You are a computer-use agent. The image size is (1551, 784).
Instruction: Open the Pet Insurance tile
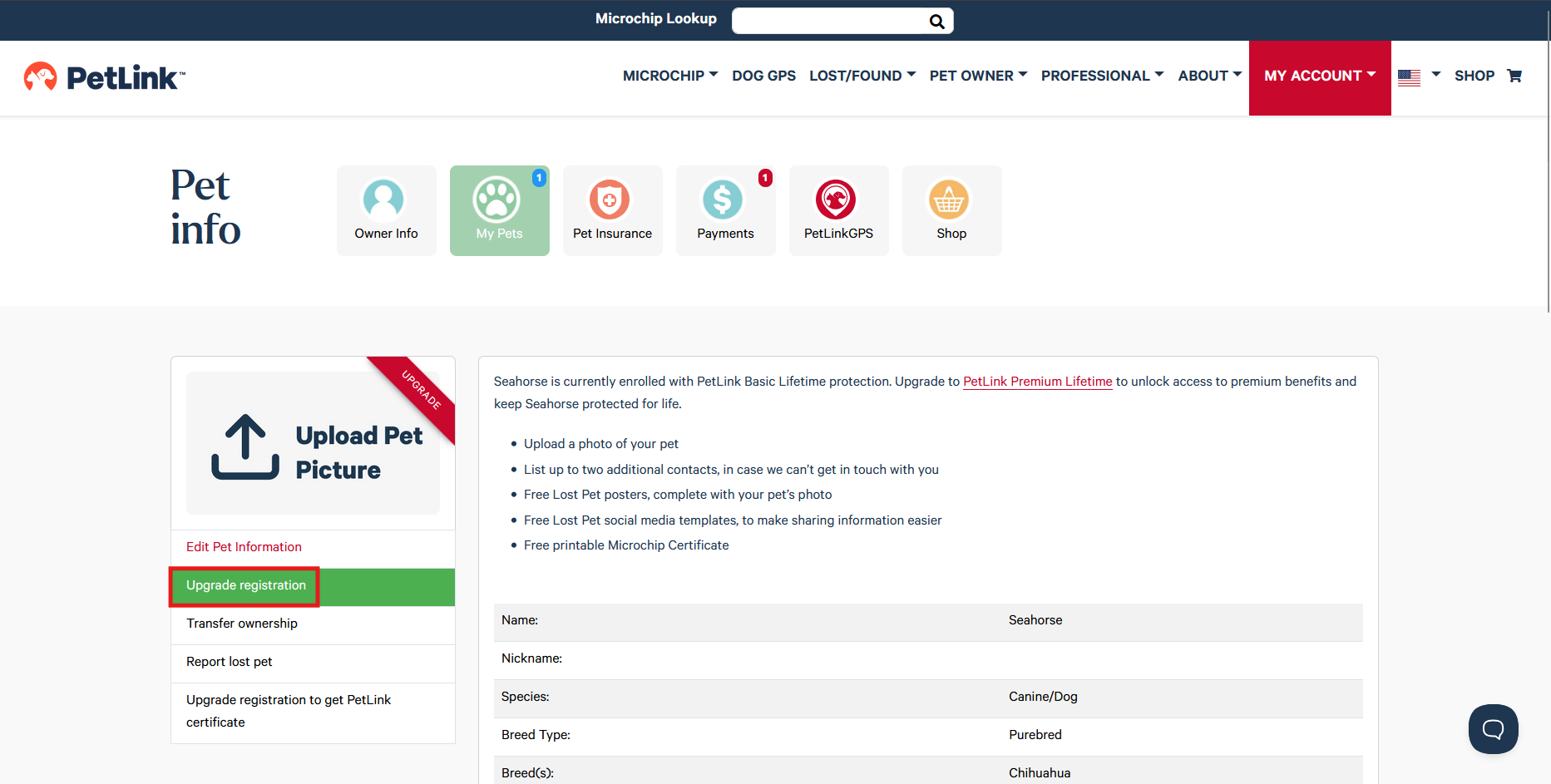pyautogui.click(x=613, y=210)
